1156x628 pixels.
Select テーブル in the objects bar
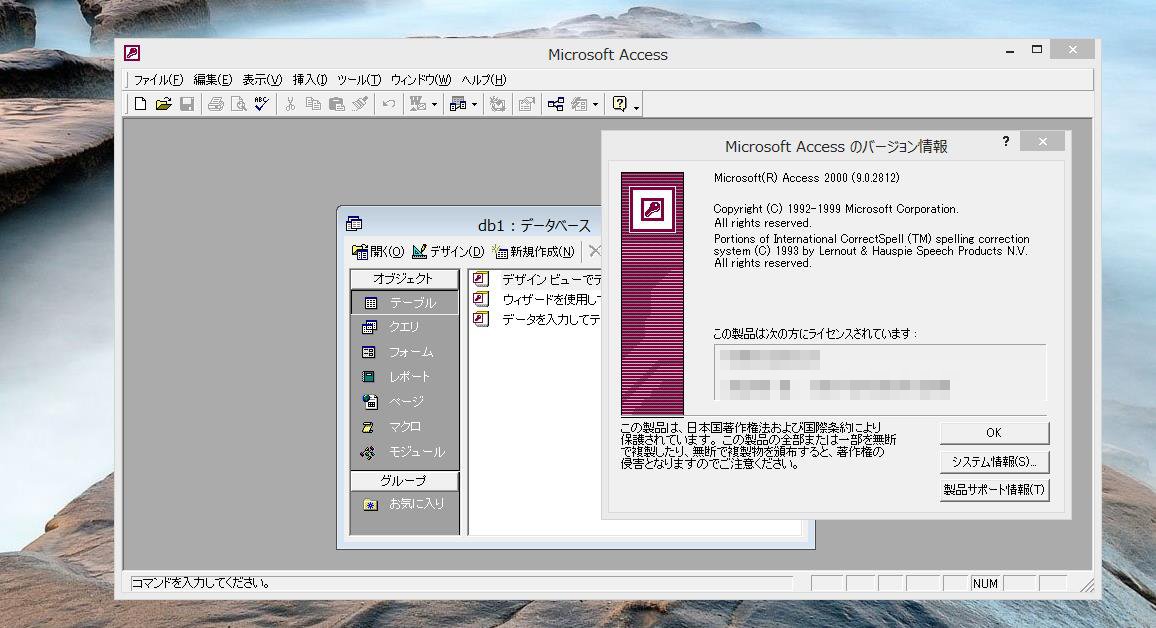[x=405, y=303]
